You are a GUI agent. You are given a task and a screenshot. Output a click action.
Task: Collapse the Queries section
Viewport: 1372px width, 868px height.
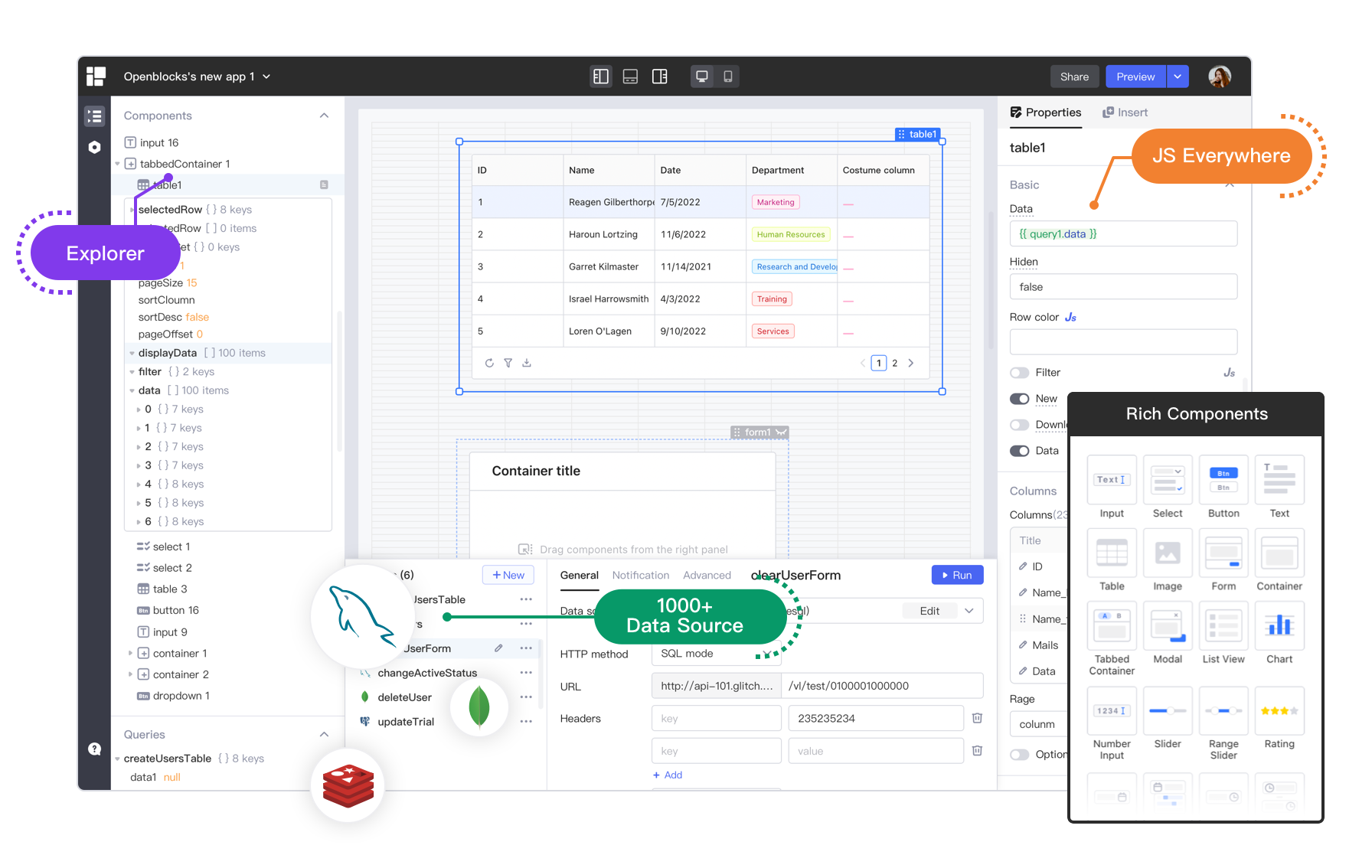(324, 734)
